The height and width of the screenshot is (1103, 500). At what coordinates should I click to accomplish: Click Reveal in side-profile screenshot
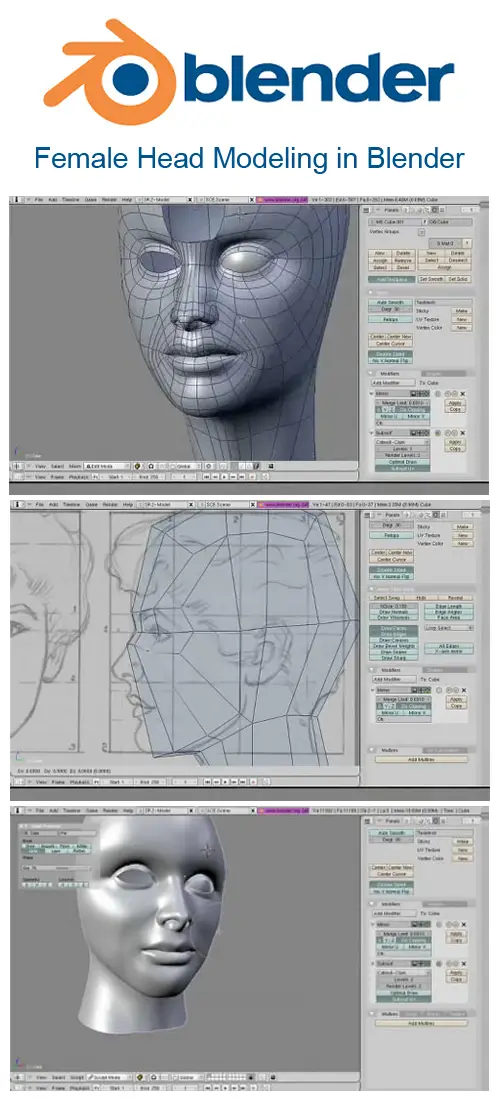click(456, 598)
